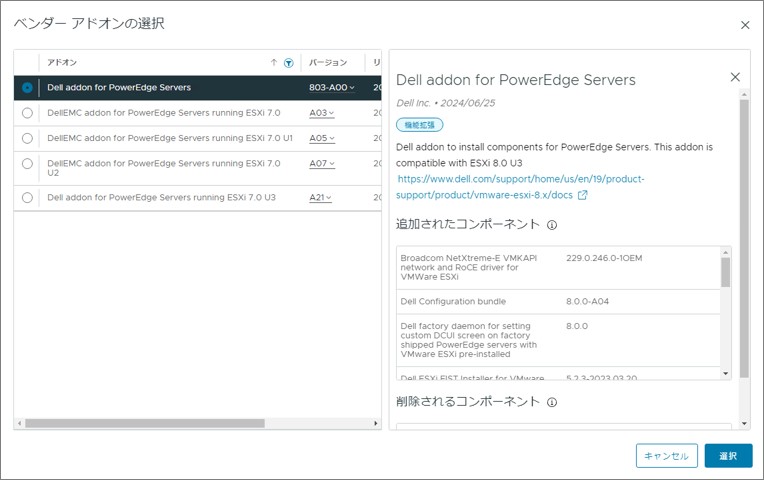
Task: Open the 803-A00 version dropdown
Action: click(x=332, y=88)
